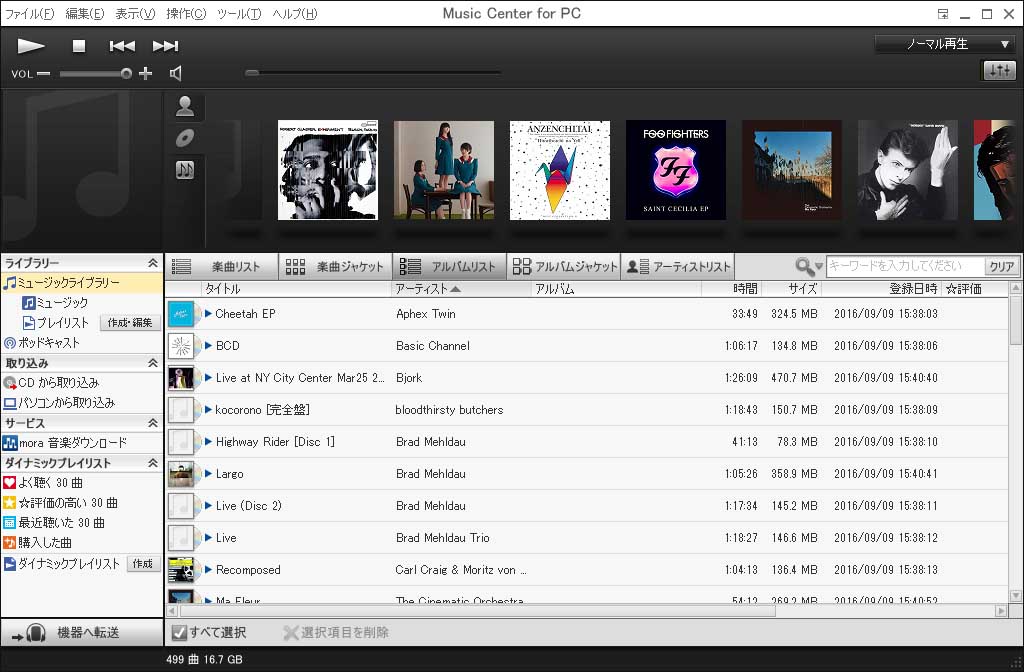Expand the Cheetah EP album row
This screenshot has height=672, width=1024.
(208, 313)
